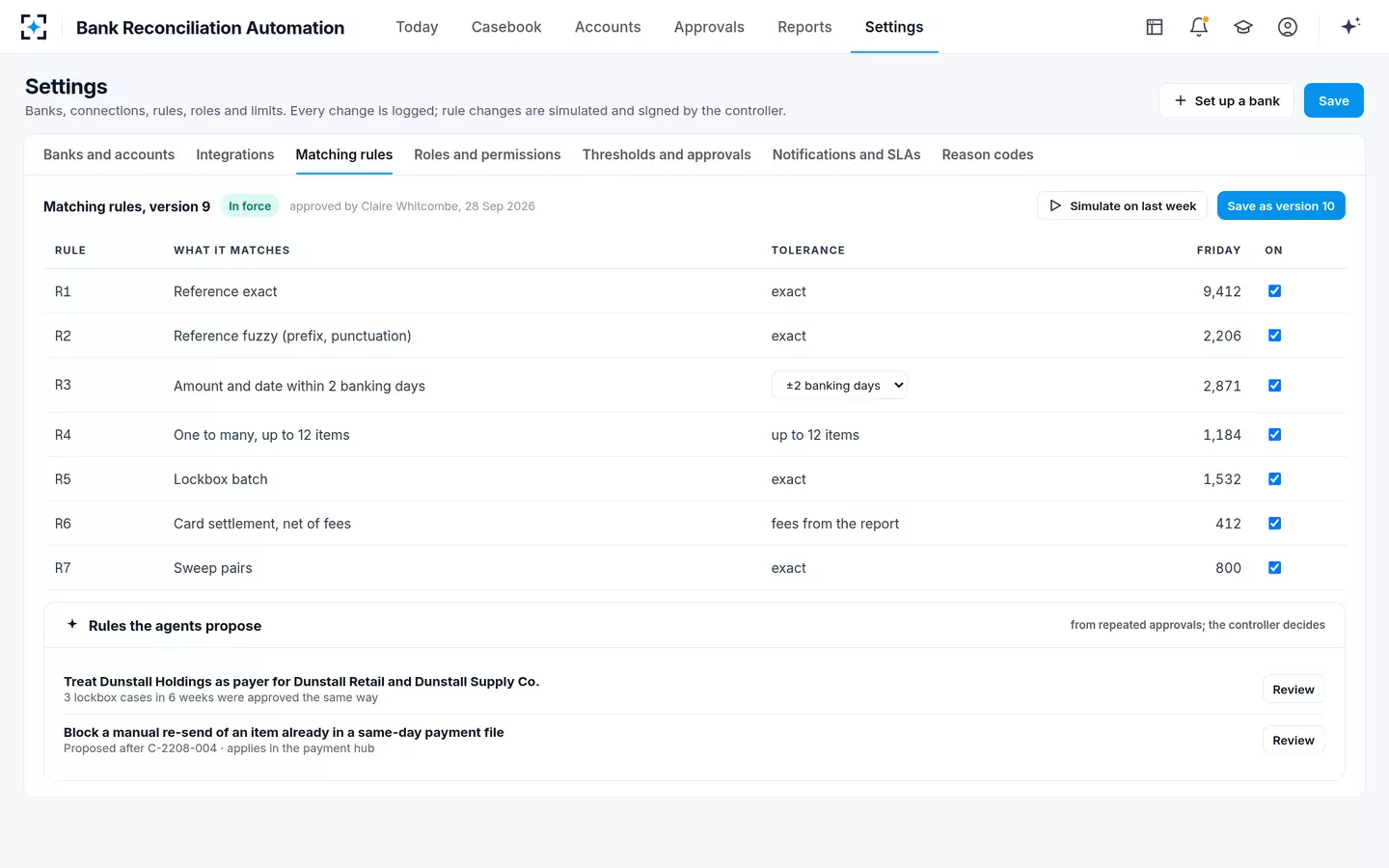This screenshot has height=868, width=1389.
Task: Click the In force status badge
Action: point(250,205)
